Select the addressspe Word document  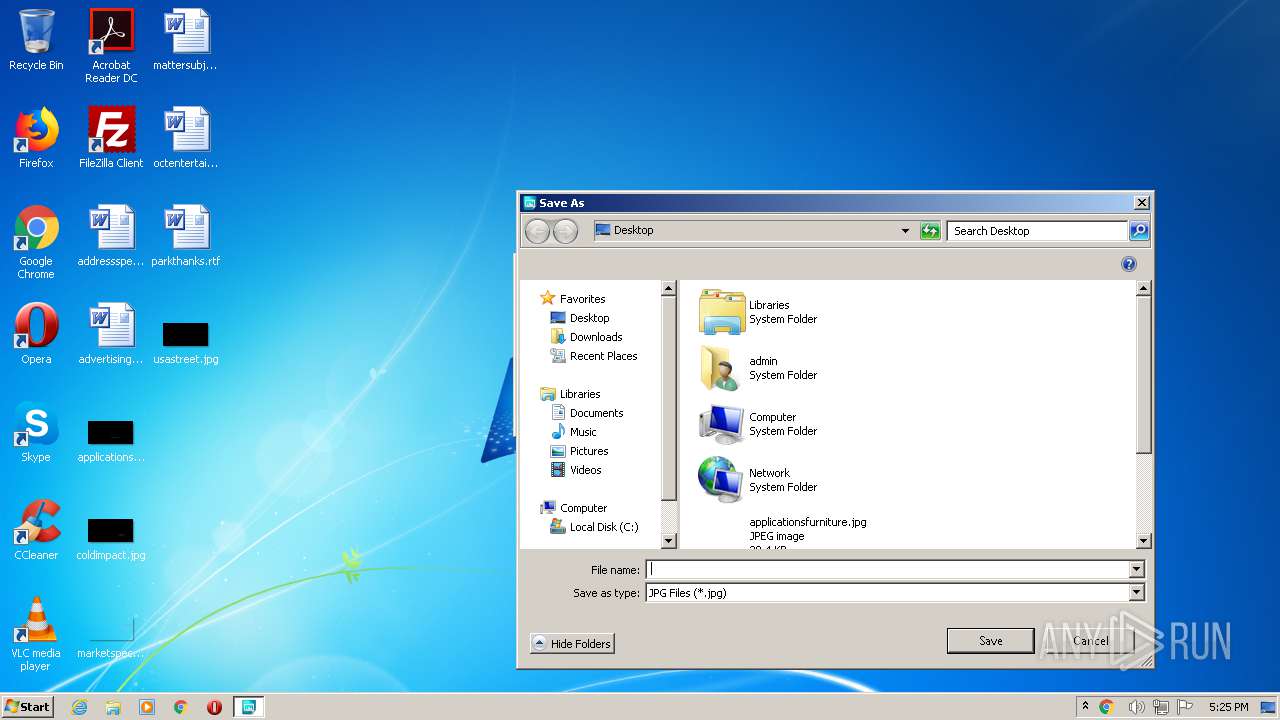[111, 236]
